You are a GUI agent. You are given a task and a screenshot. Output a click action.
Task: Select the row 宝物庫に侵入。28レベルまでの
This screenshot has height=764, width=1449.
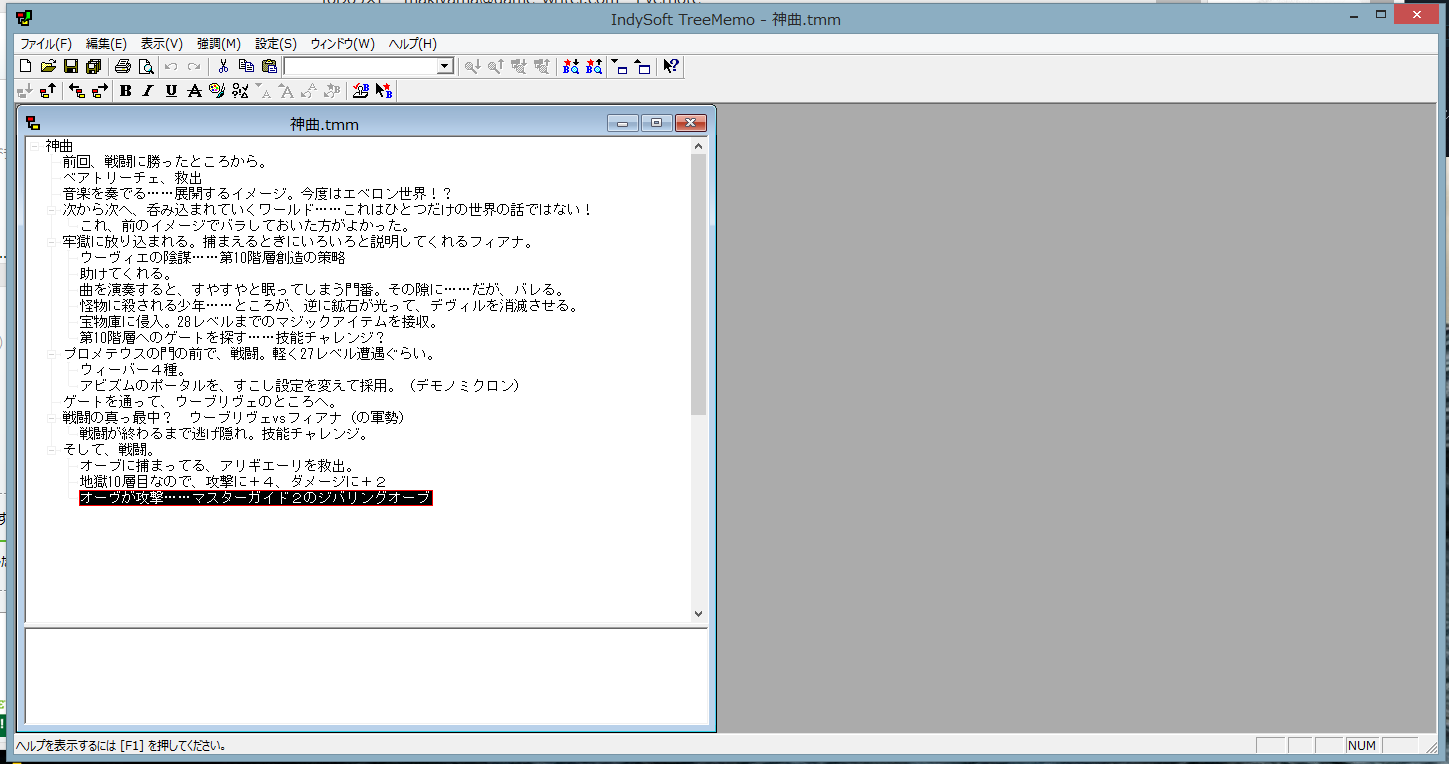[x=259, y=322]
